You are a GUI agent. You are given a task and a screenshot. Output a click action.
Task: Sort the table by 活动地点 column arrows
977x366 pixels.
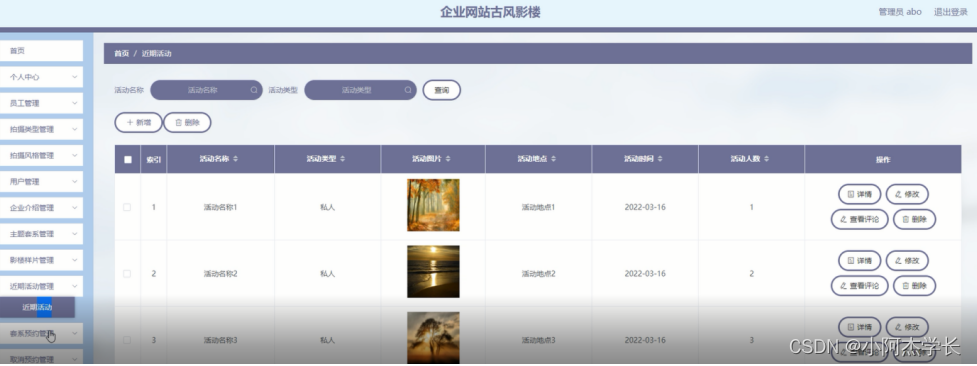pyautogui.click(x=553, y=160)
